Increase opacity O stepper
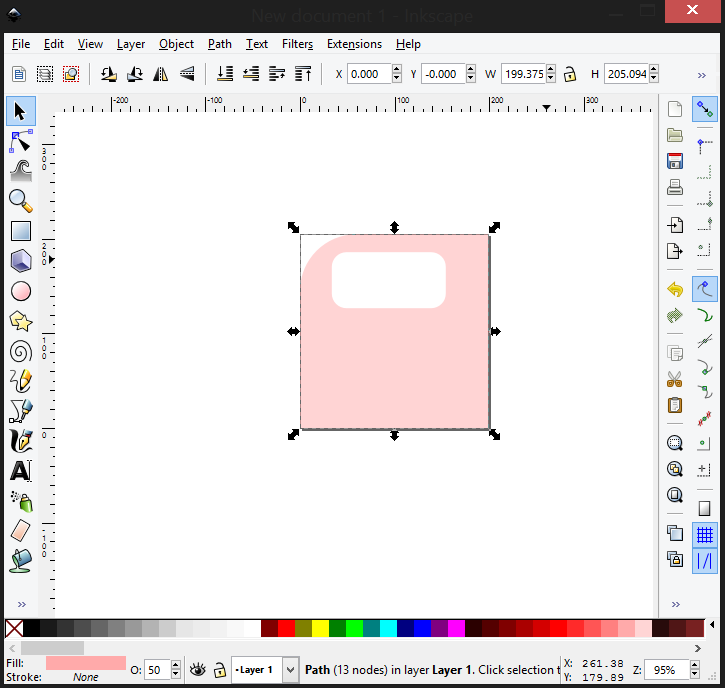This screenshot has height=688, width=725. 176,665
